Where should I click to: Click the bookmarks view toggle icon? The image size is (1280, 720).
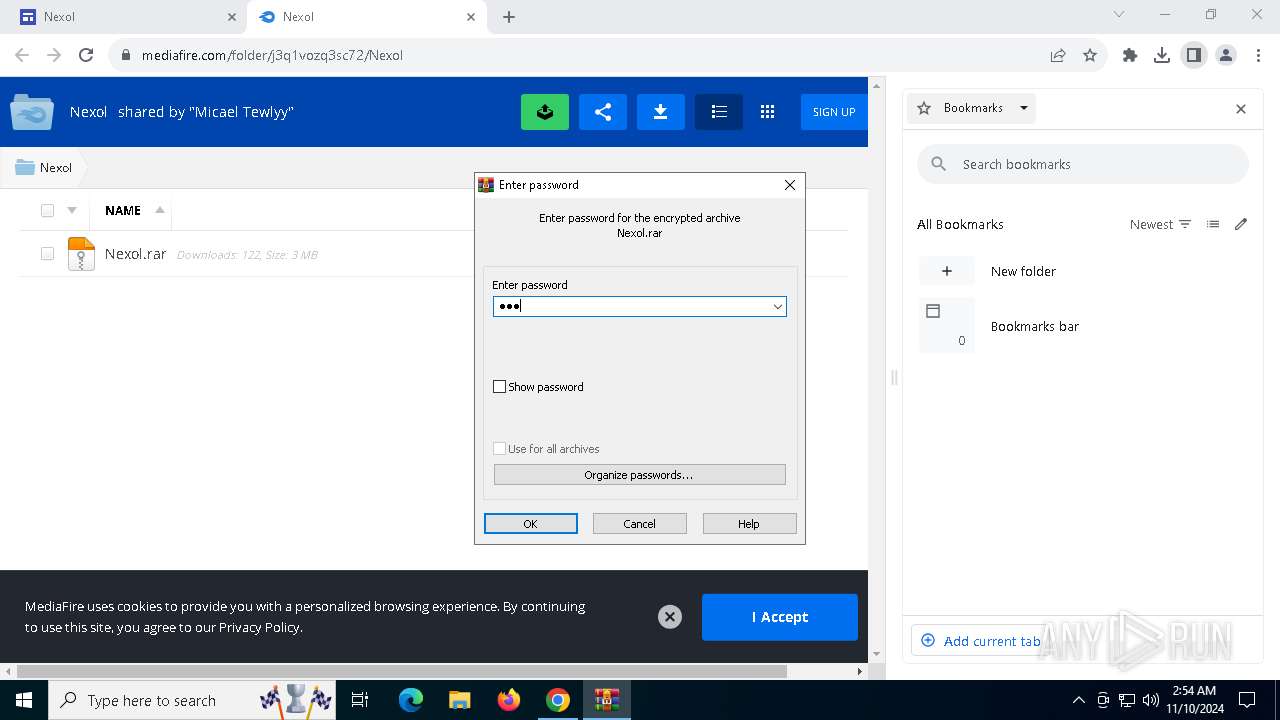tap(1213, 224)
